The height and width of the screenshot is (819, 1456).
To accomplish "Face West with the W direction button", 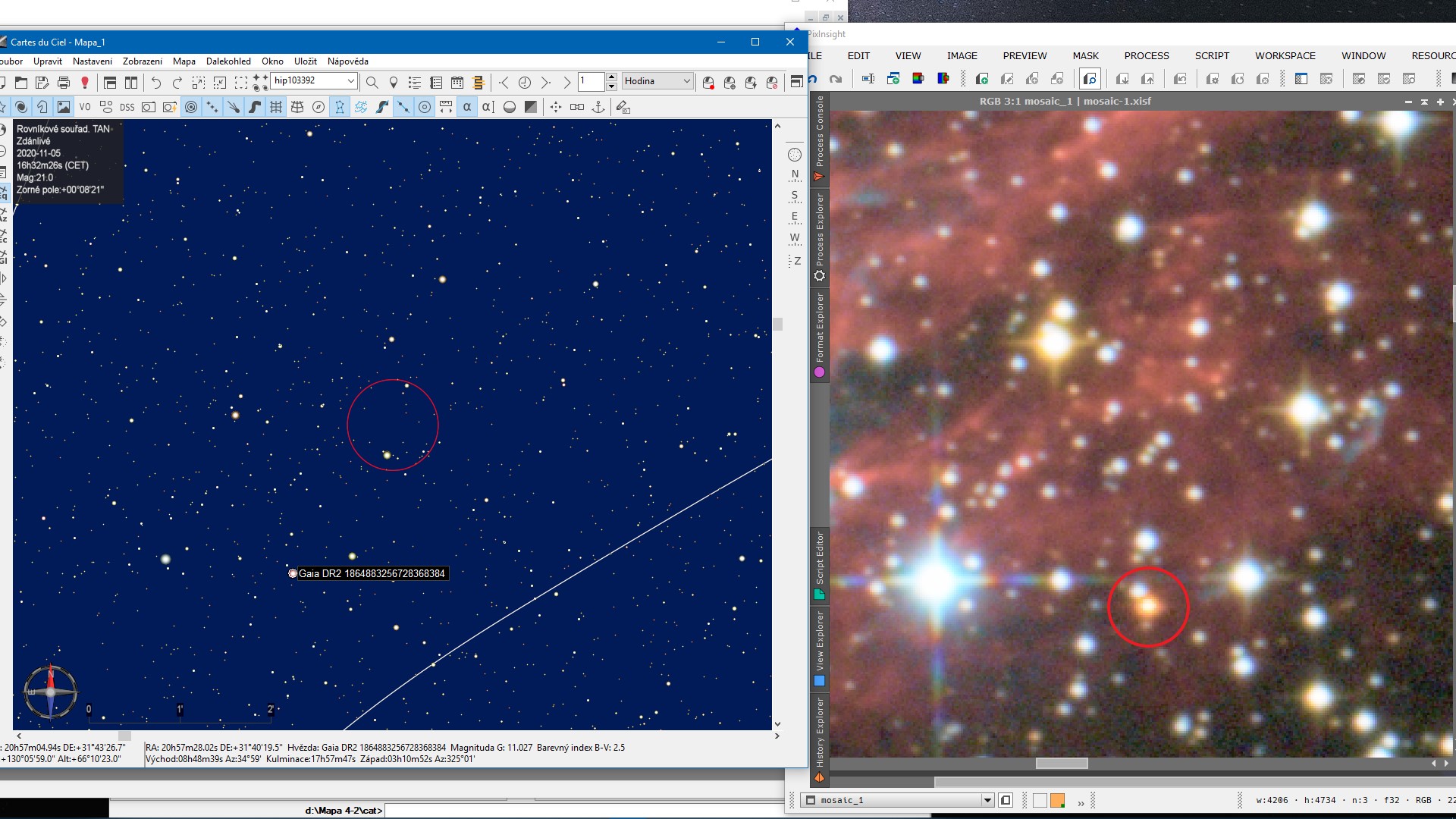I will 795,239.
